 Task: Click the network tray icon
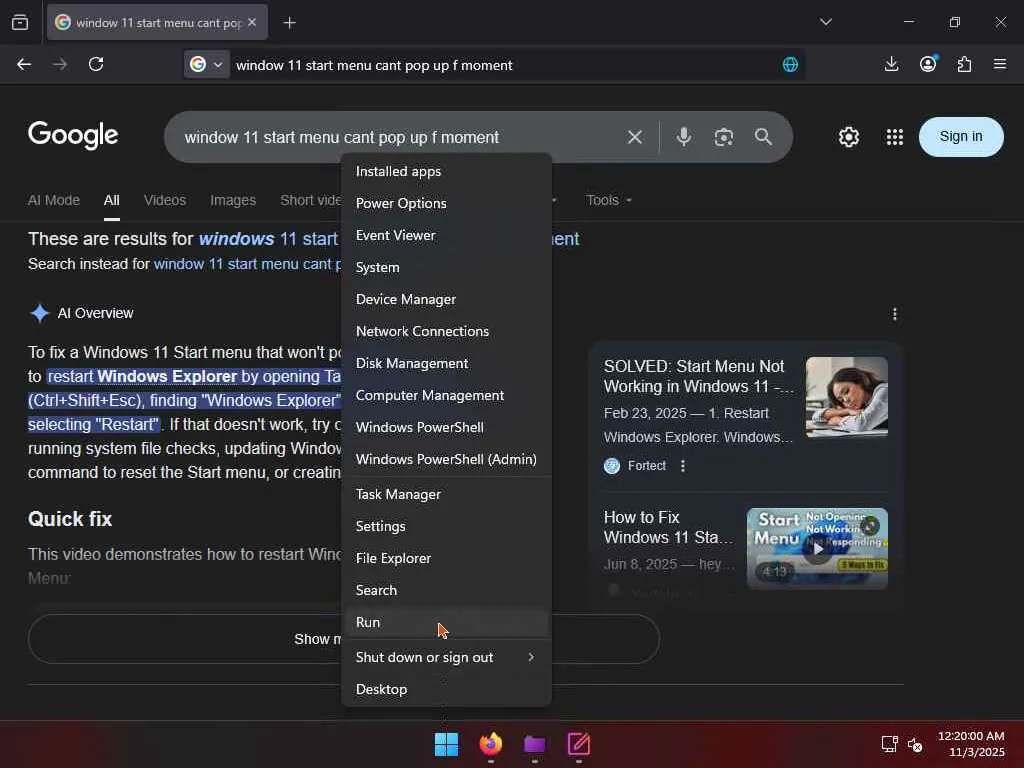point(889,744)
